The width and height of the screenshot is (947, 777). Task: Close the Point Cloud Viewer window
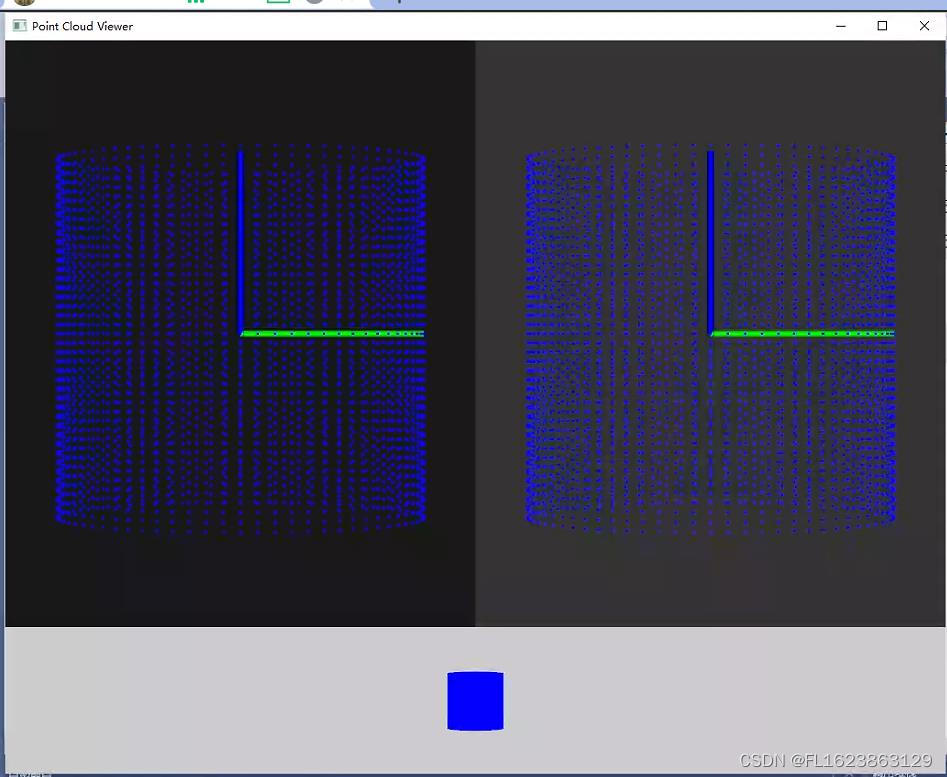(x=924, y=26)
